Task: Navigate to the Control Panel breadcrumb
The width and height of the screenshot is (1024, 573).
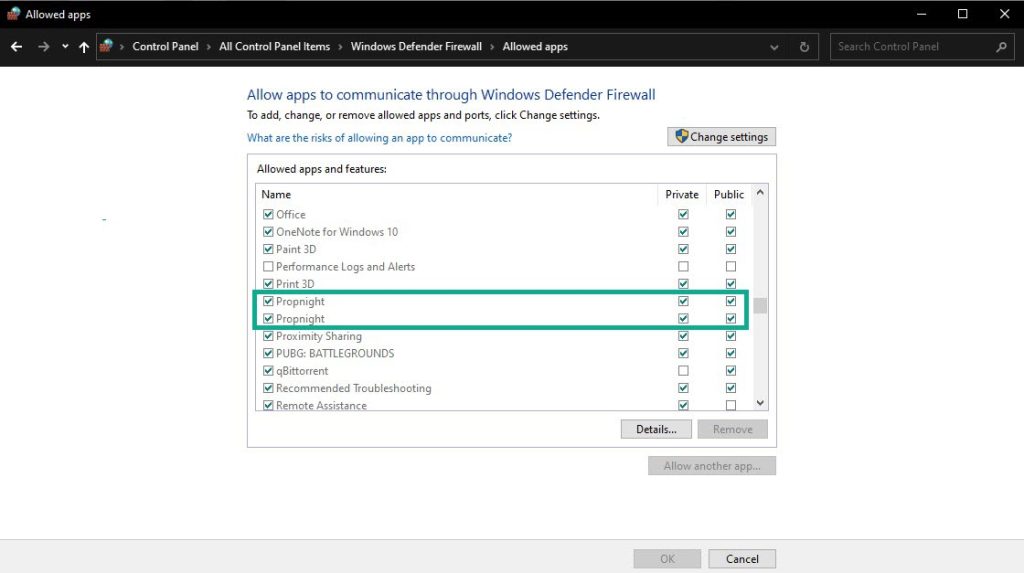Action: coord(165,46)
